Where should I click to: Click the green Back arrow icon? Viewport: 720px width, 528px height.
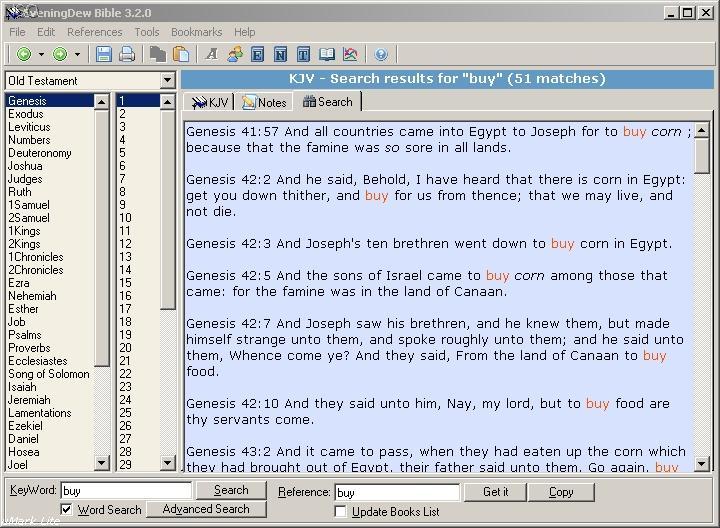point(24,54)
